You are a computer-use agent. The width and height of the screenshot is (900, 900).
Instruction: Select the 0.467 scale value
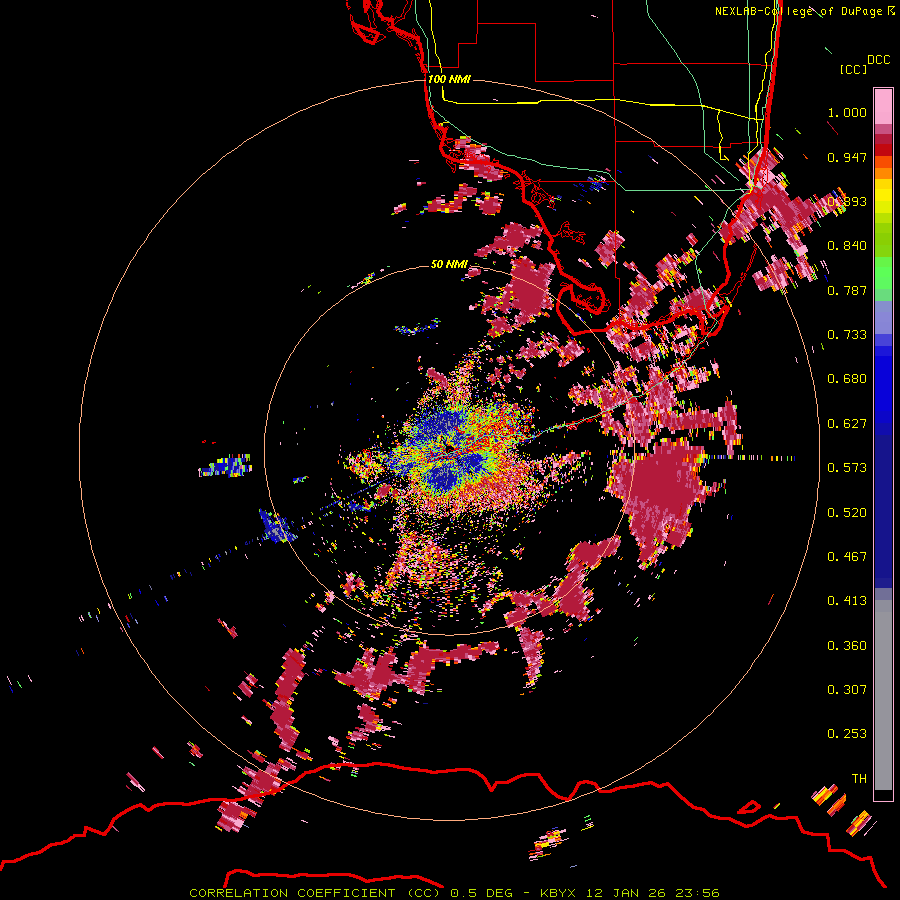pos(847,557)
